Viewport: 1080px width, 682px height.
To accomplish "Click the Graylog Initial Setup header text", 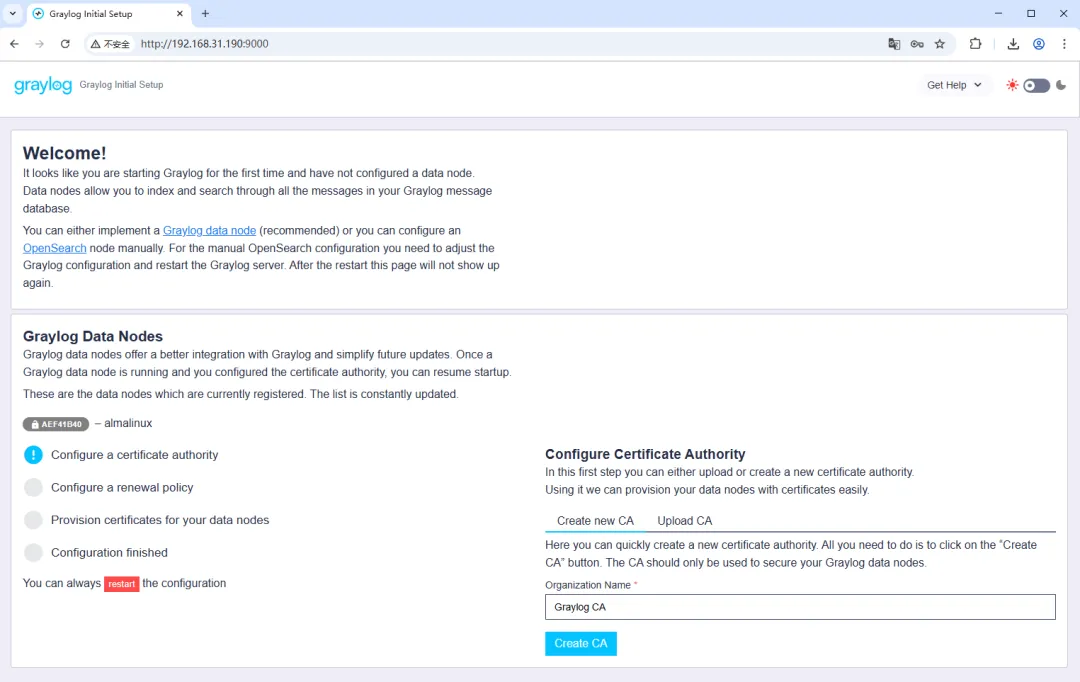I will (121, 85).
